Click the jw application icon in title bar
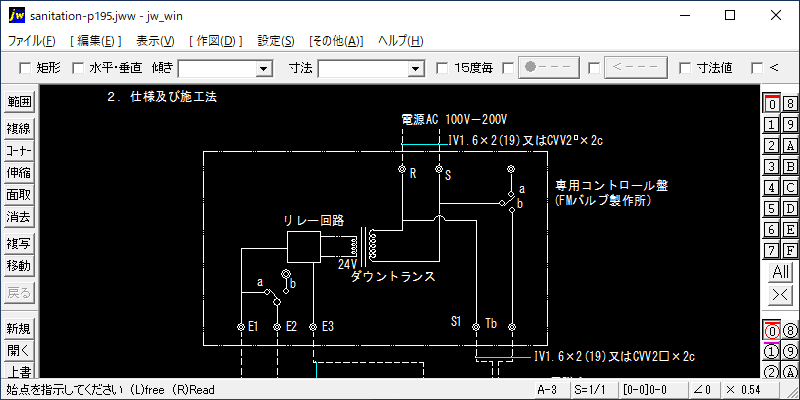This screenshot has height=400, width=800. point(17,15)
